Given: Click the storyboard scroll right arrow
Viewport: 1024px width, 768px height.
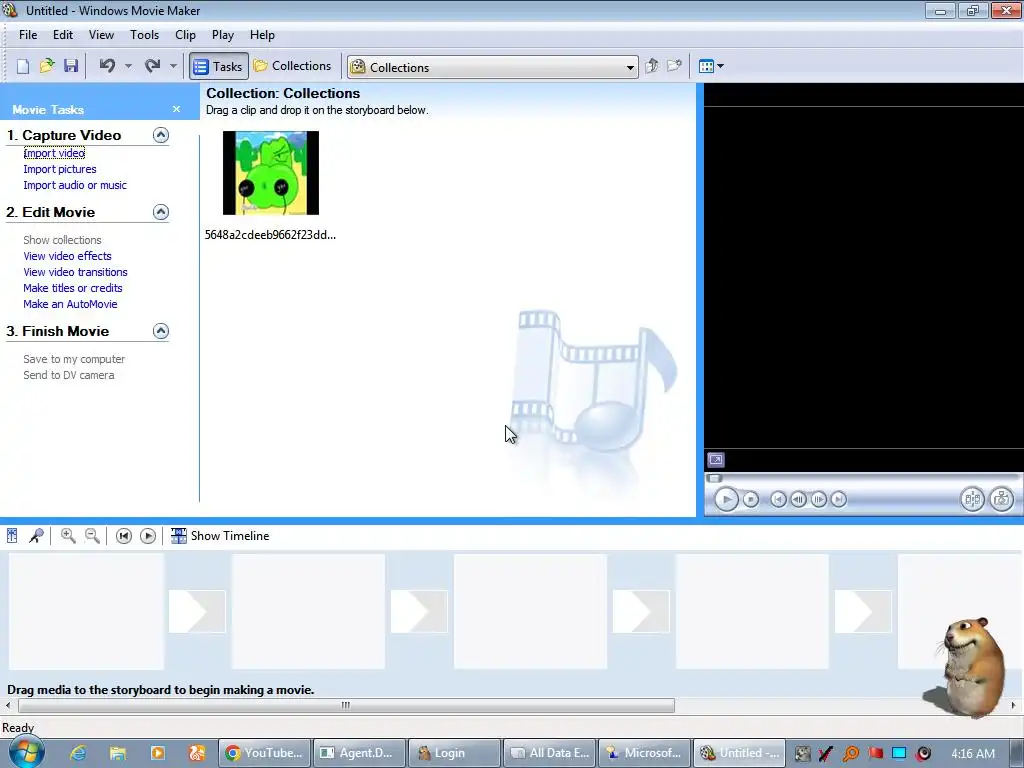Looking at the screenshot, I should [1014, 705].
